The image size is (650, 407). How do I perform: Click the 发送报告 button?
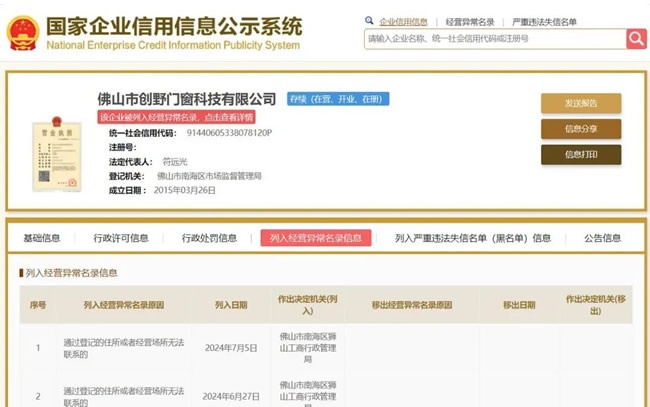pos(581,103)
